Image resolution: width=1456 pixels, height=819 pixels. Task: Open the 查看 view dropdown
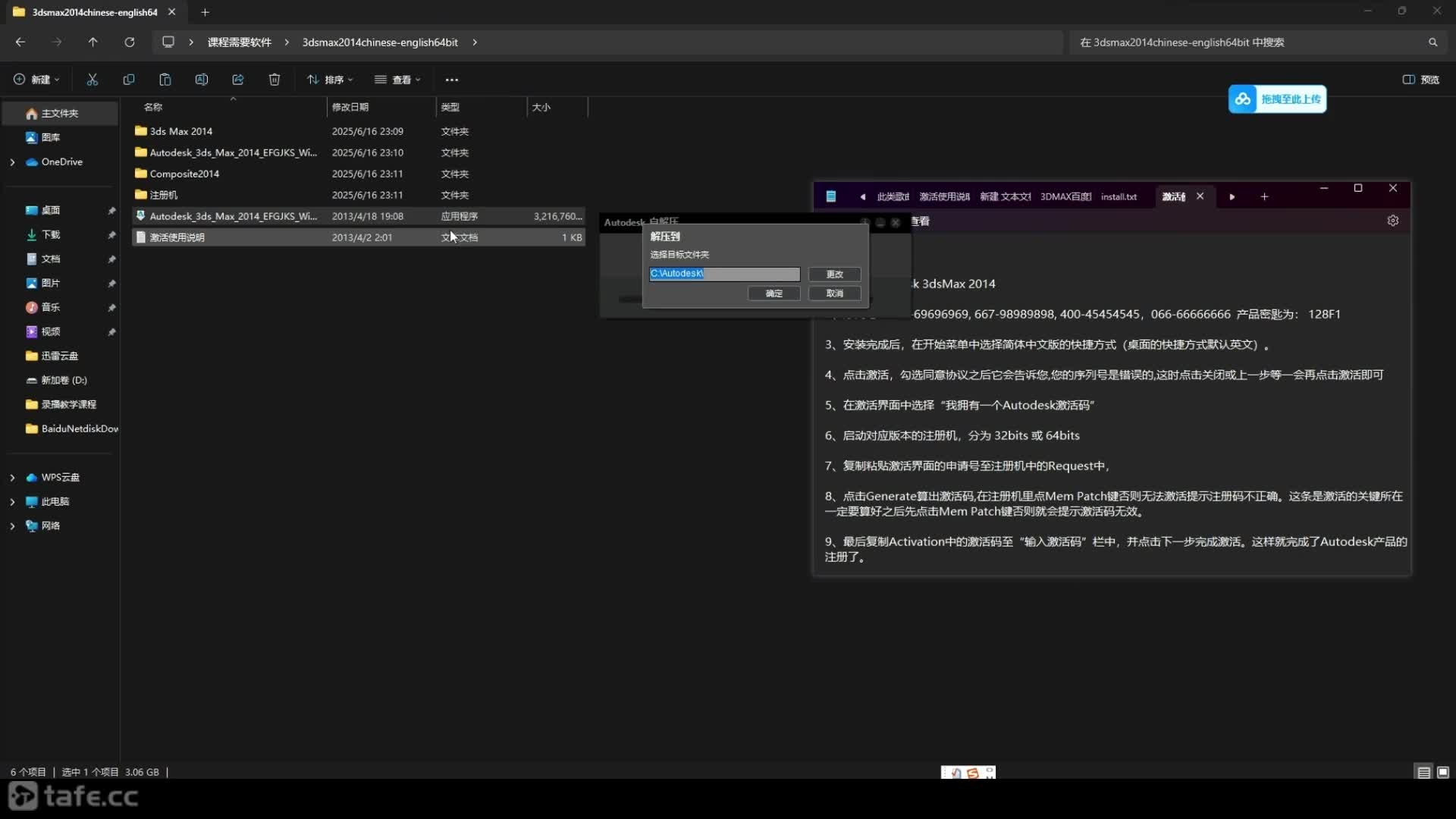(397, 80)
